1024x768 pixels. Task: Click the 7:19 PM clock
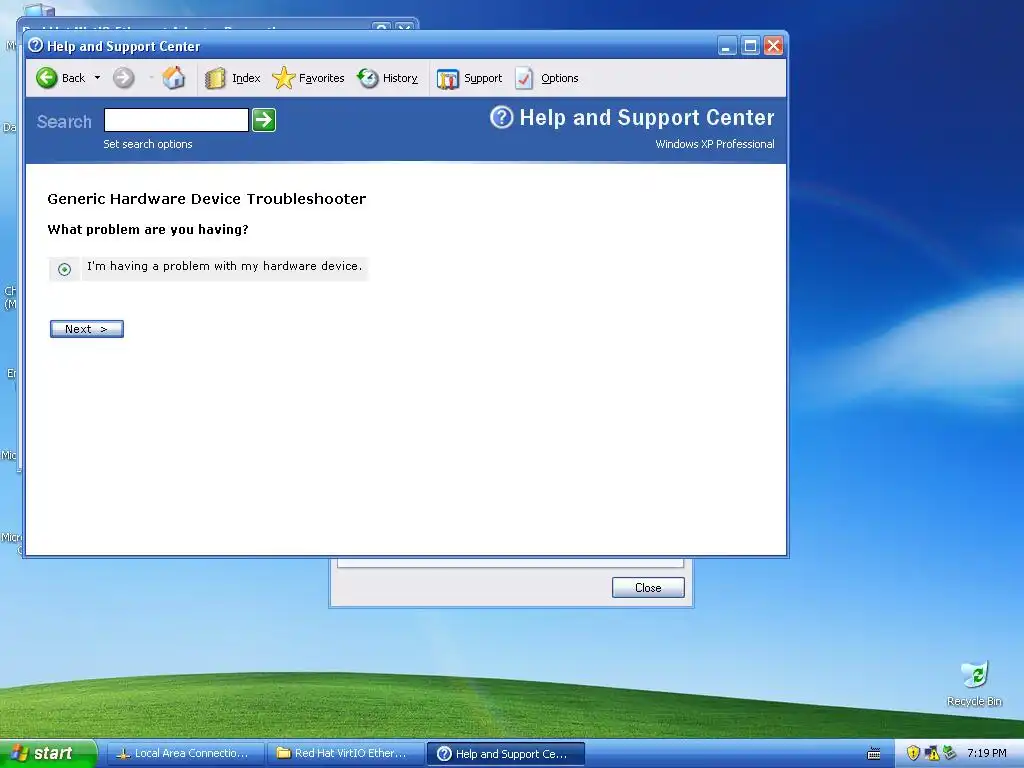(987, 754)
